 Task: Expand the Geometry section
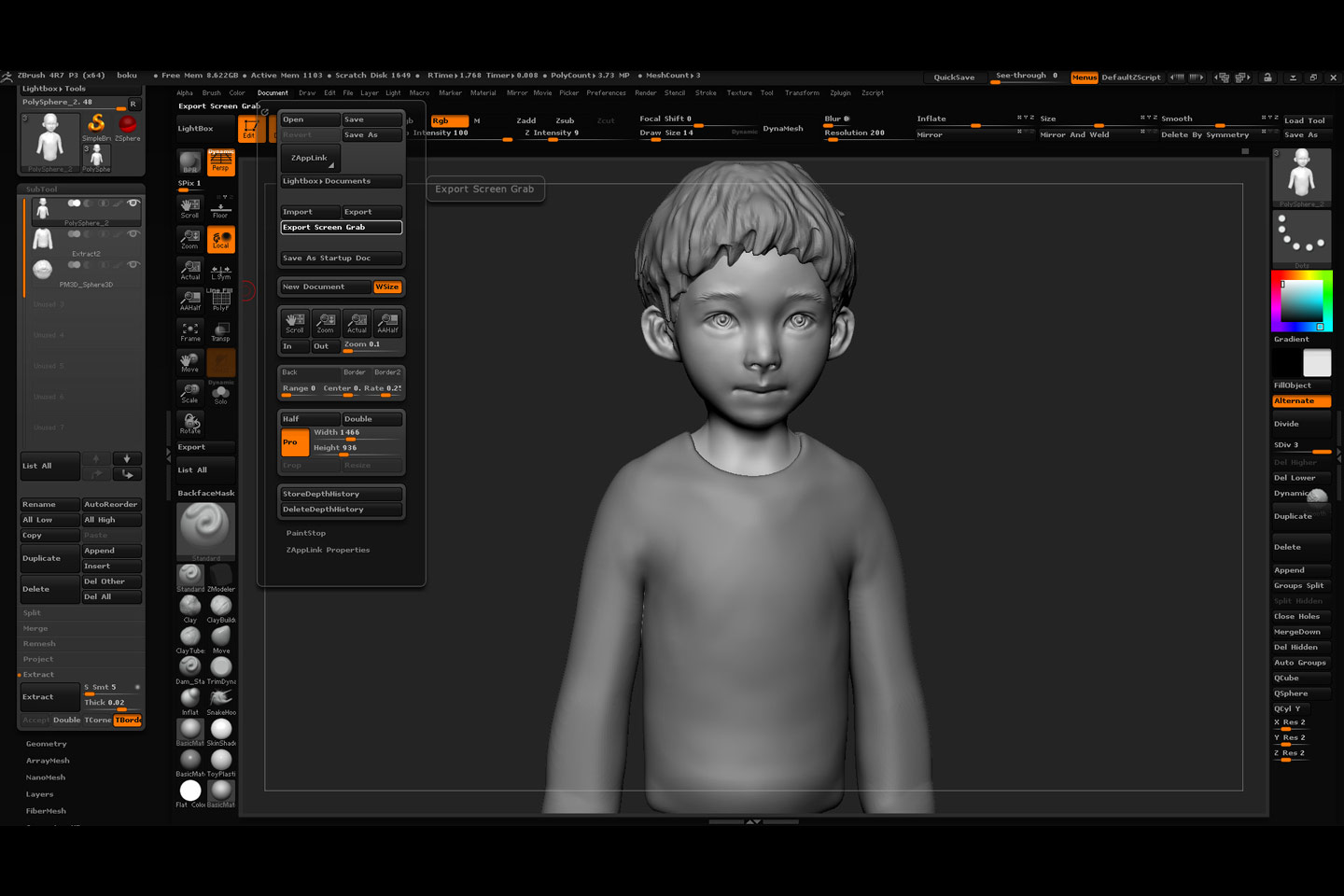pos(47,744)
